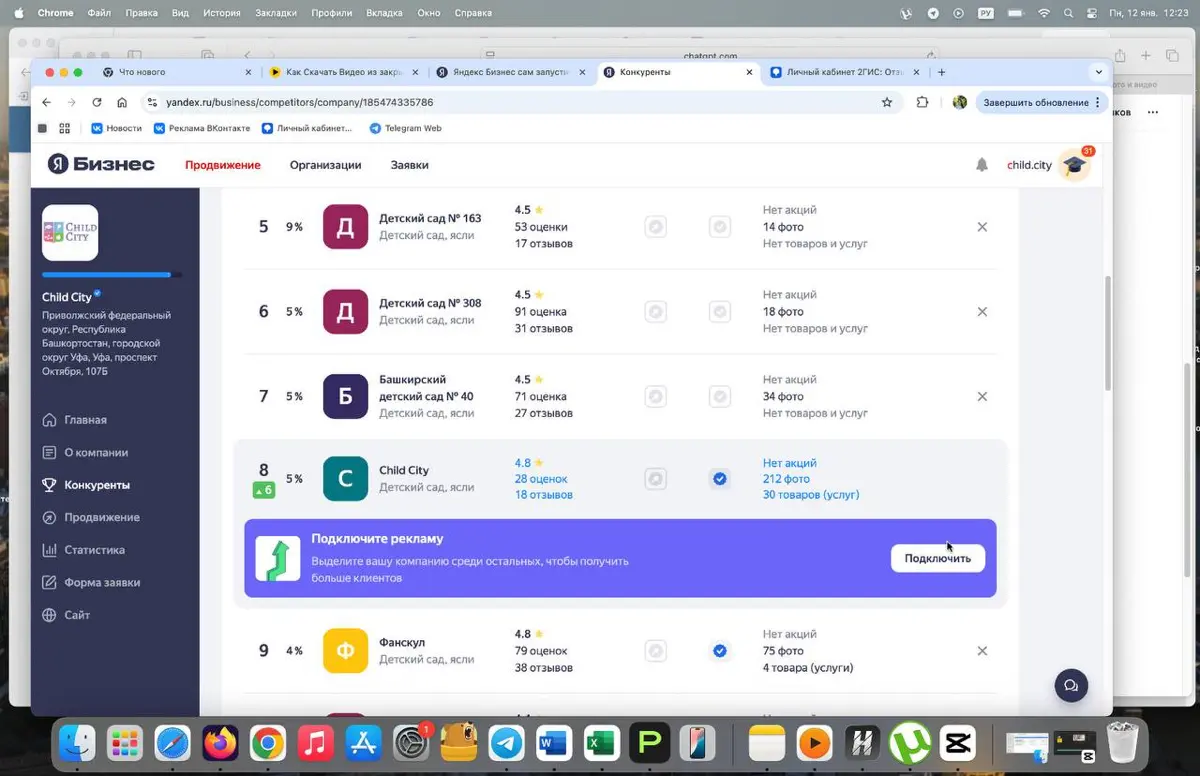Viewport: 1200px width, 776px height.
Task: Open the Фанскул company avatar
Action: tap(345, 651)
